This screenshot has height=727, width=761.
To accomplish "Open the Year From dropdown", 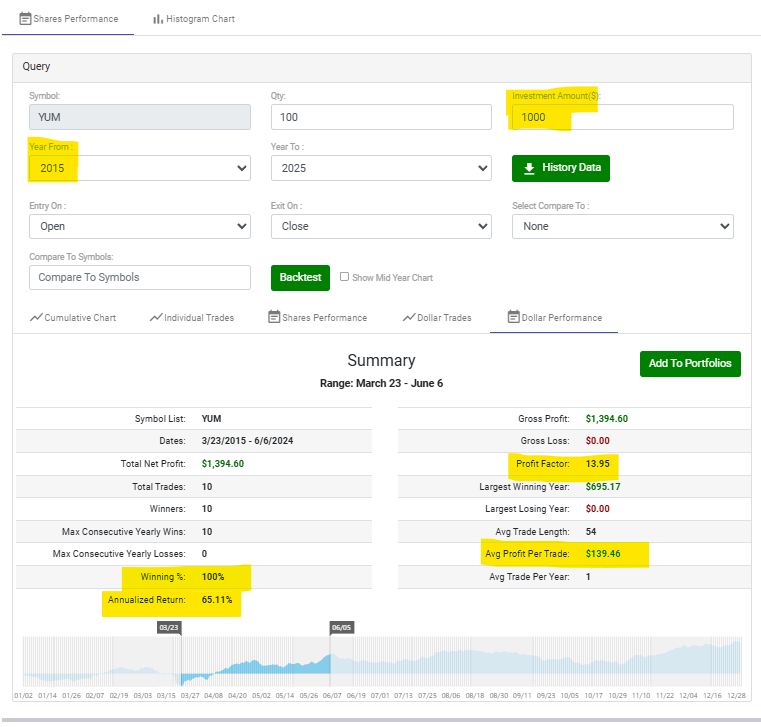I will [x=140, y=168].
